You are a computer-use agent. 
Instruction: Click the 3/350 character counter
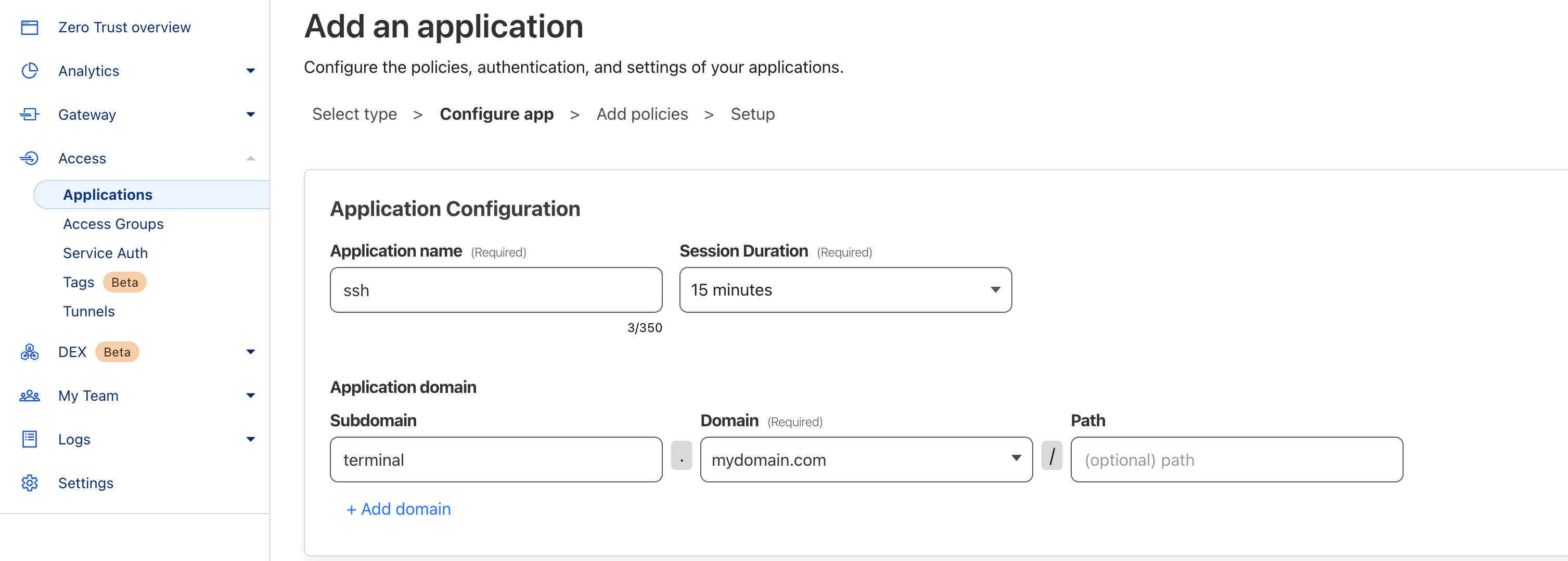click(x=645, y=328)
